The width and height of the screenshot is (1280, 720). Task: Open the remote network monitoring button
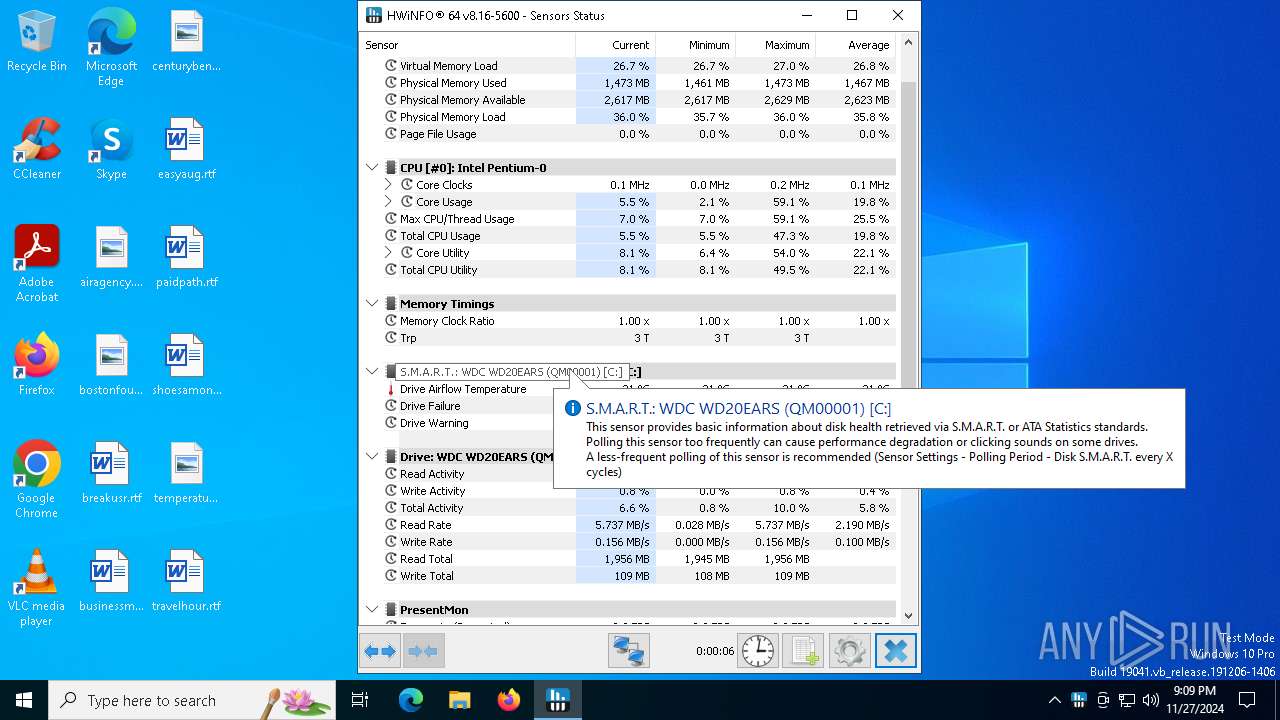[629, 651]
